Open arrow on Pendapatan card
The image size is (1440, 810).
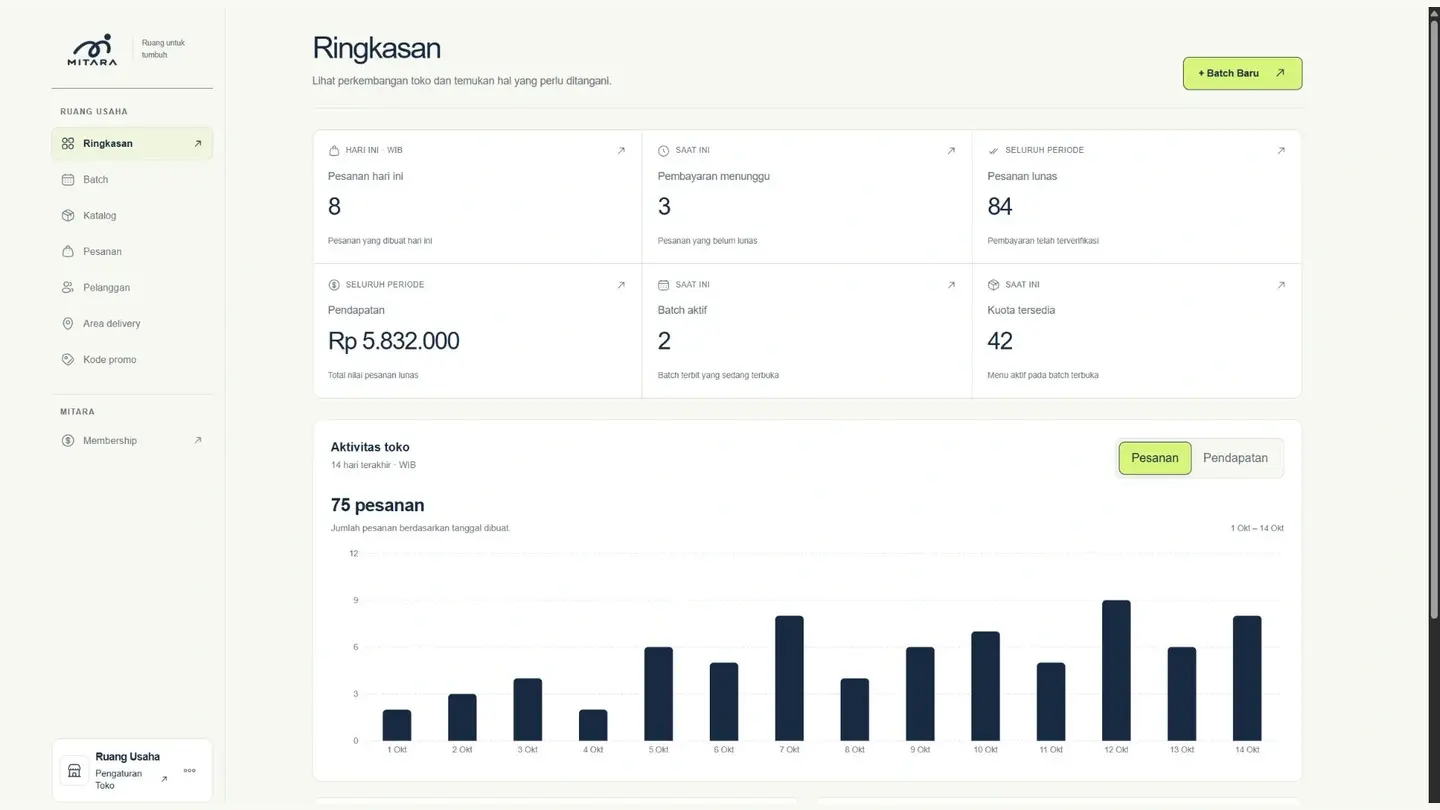pyautogui.click(x=621, y=285)
